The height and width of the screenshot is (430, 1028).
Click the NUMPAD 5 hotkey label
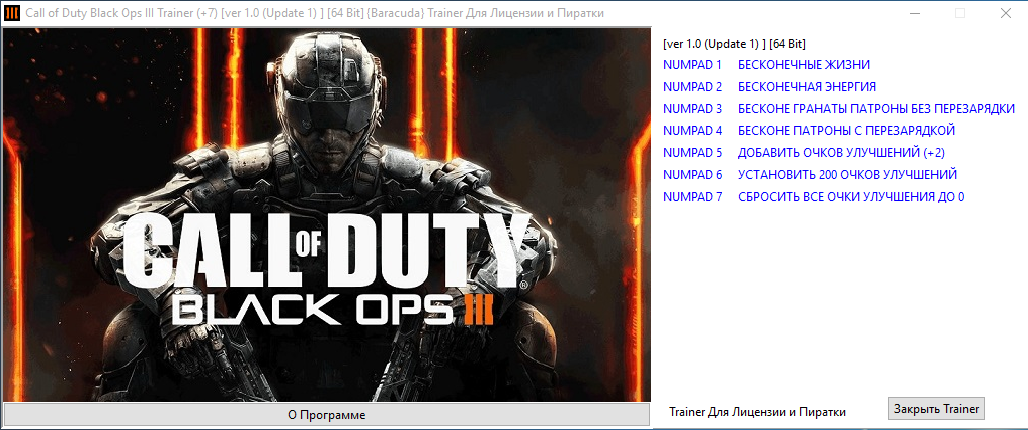click(692, 153)
